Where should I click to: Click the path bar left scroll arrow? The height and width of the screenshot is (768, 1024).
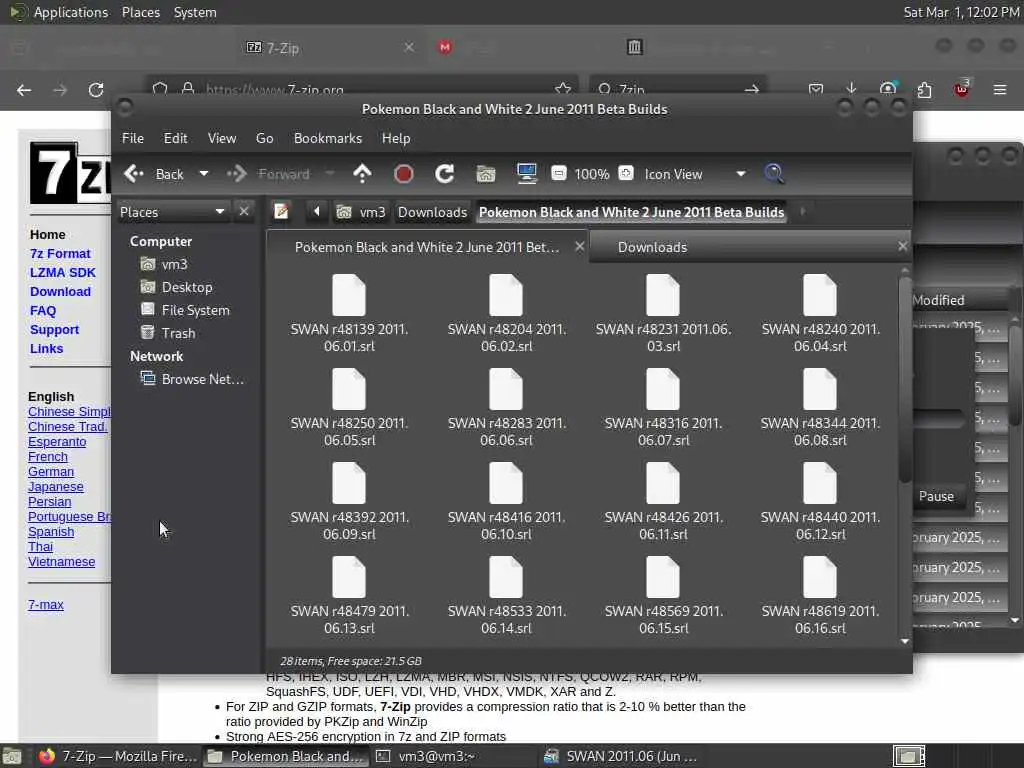click(317, 212)
